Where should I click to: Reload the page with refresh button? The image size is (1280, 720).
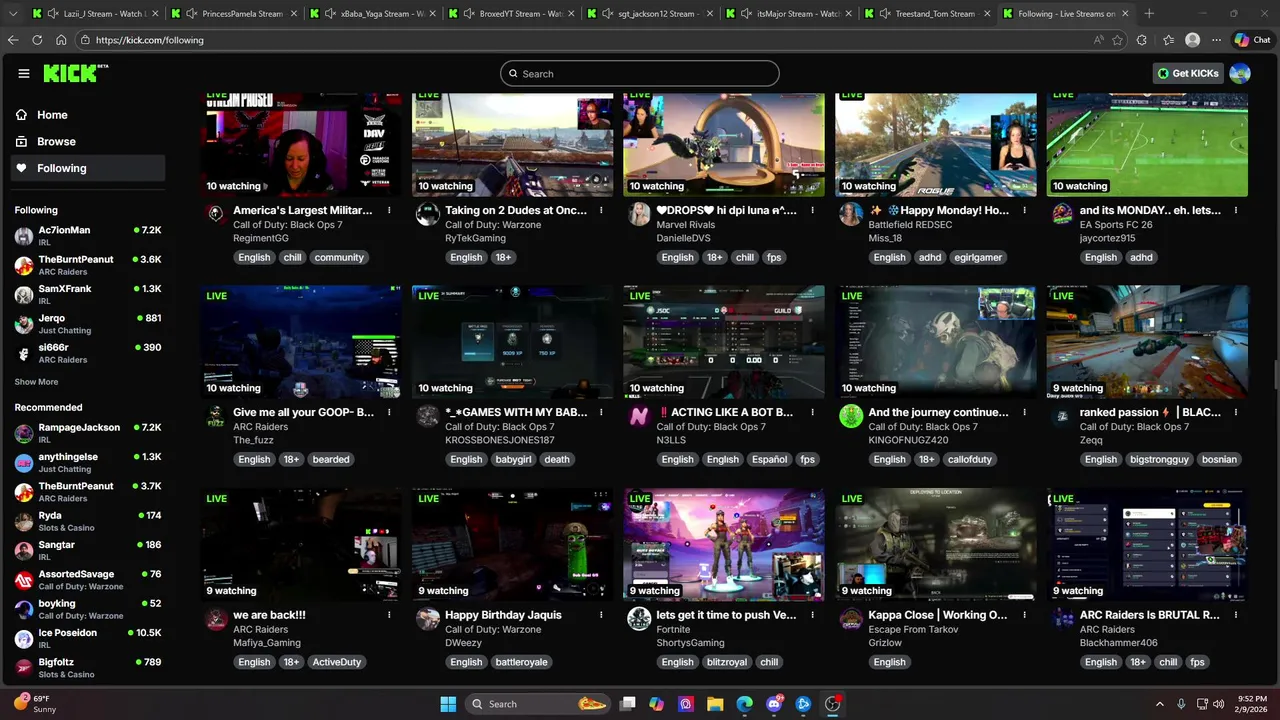(37, 40)
